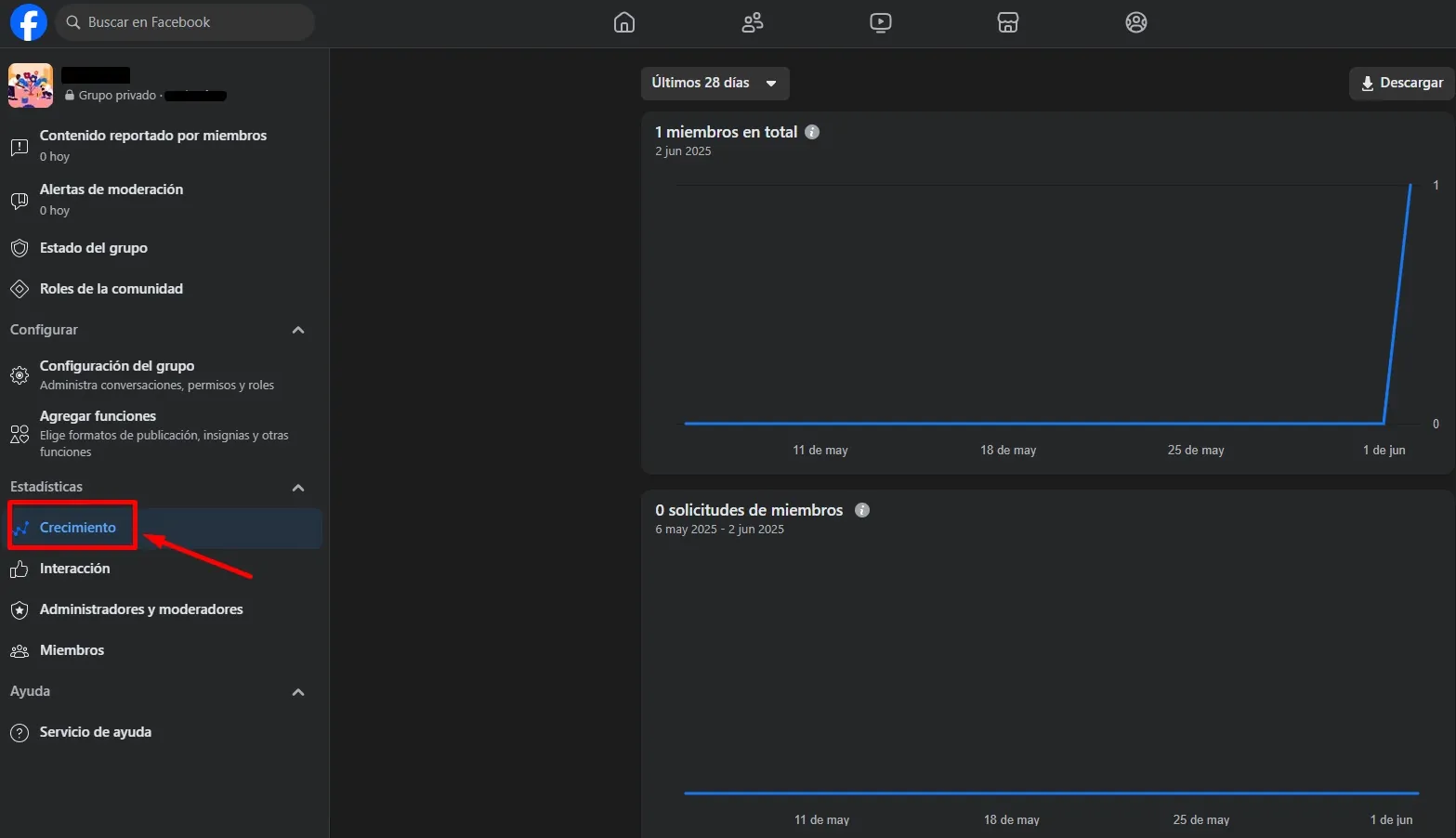Open Servicio de ayuda
This screenshot has height=838, width=1456.
pyautogui.click(x=95, y=732)
